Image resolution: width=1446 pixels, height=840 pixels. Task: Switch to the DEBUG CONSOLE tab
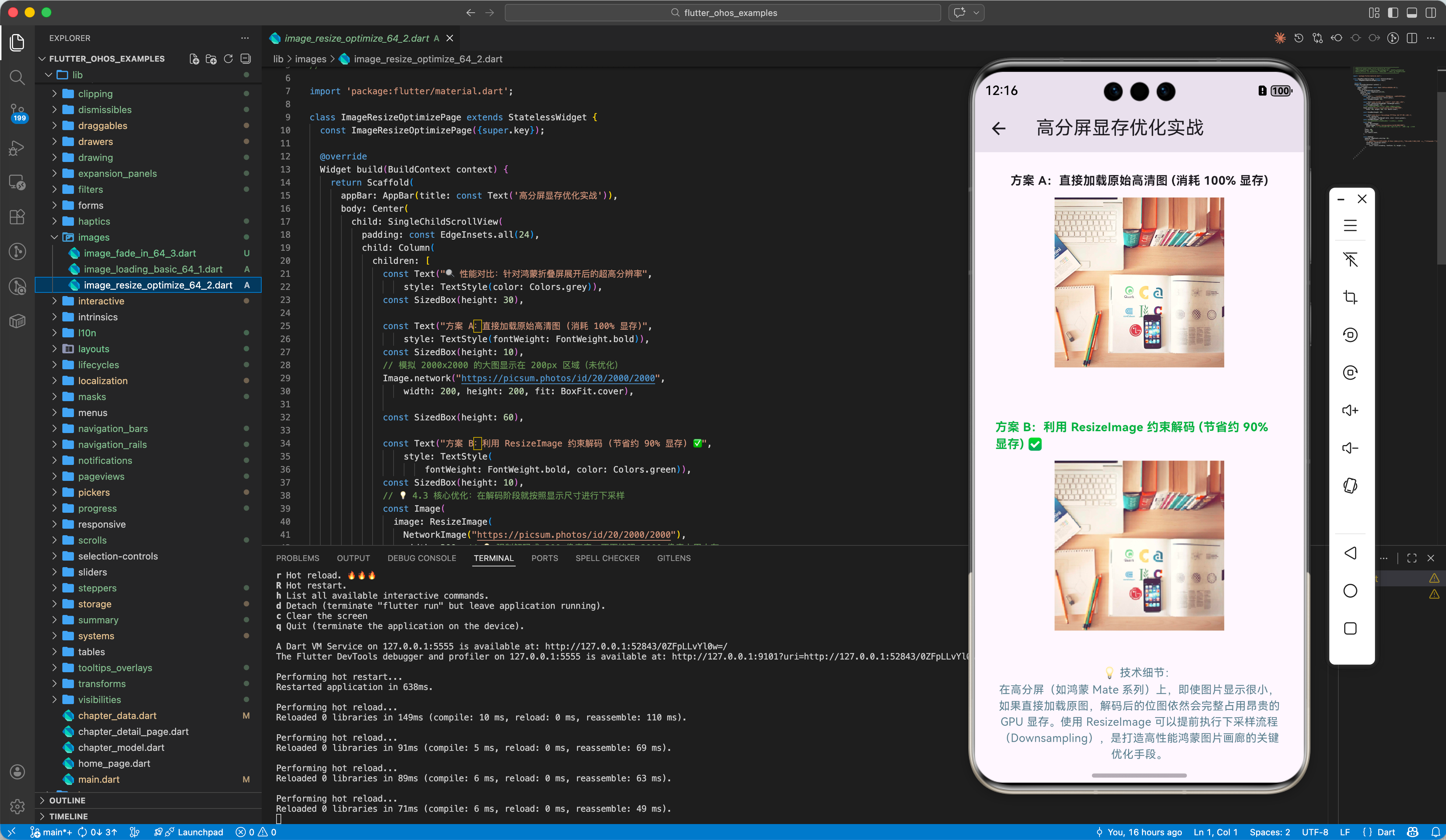point(421,558)
